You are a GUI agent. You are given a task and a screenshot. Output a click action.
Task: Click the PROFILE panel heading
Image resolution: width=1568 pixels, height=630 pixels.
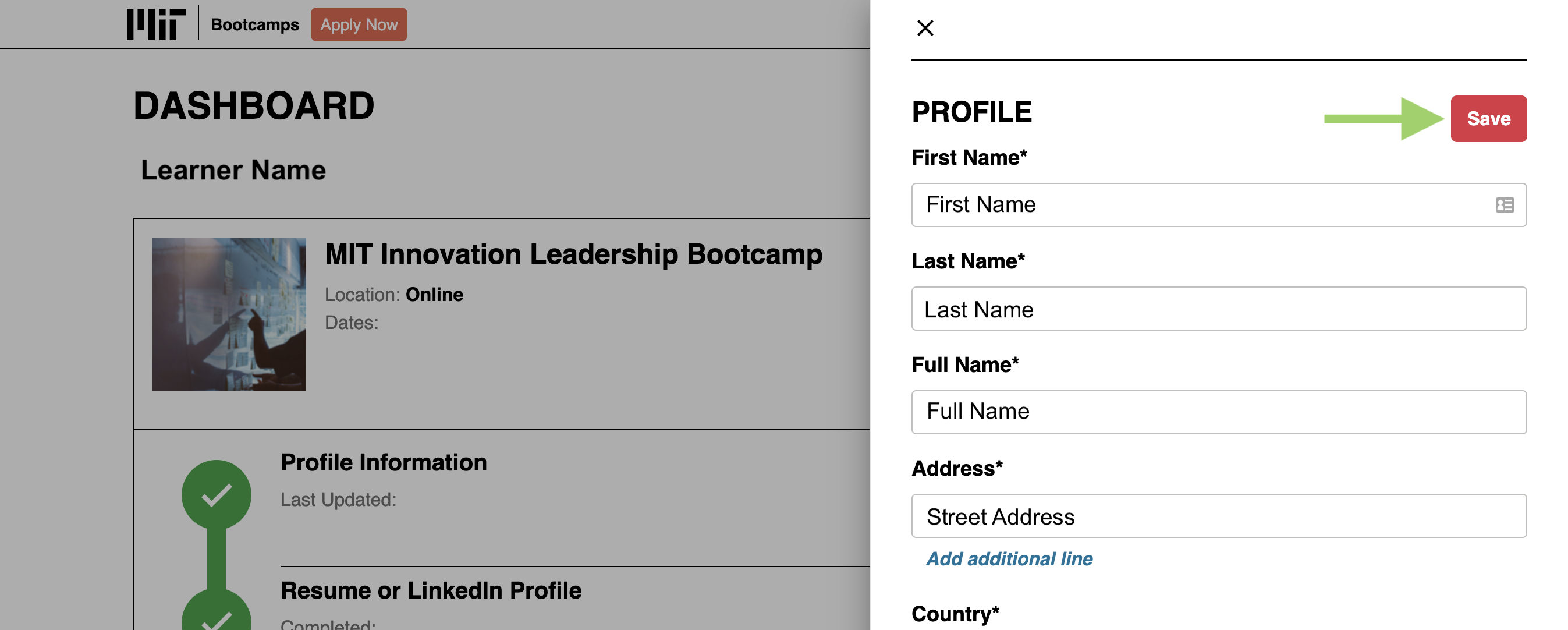coord(971,112)
